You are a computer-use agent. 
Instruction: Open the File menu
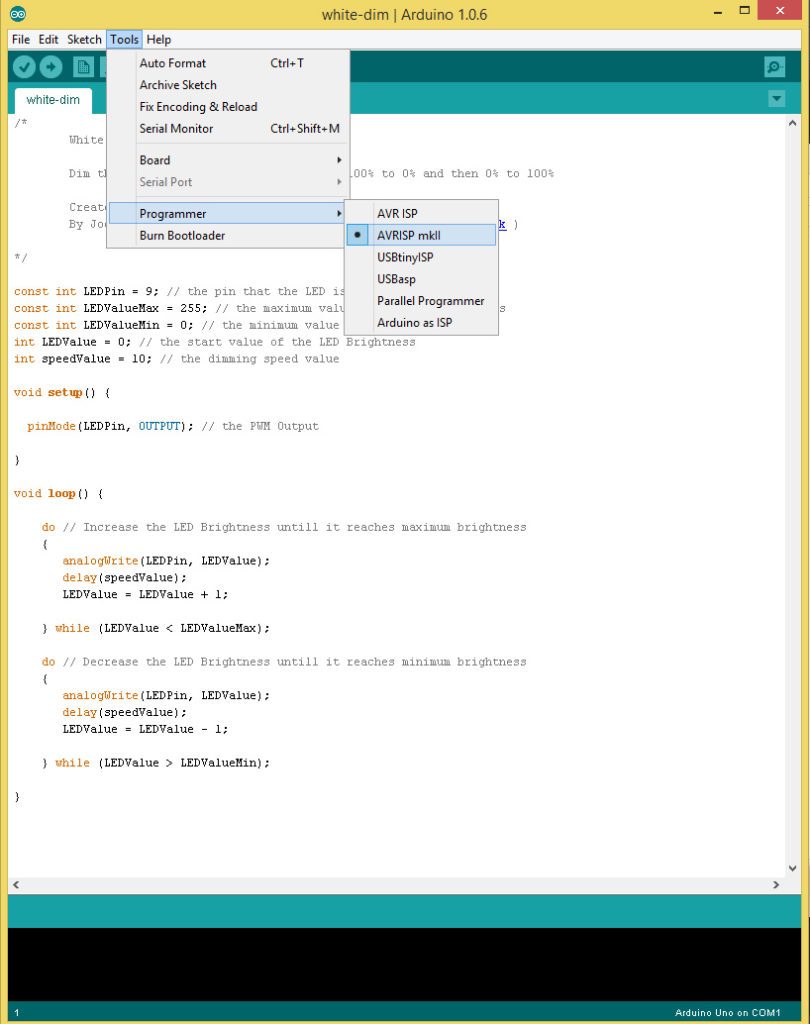tap(20, 39)
